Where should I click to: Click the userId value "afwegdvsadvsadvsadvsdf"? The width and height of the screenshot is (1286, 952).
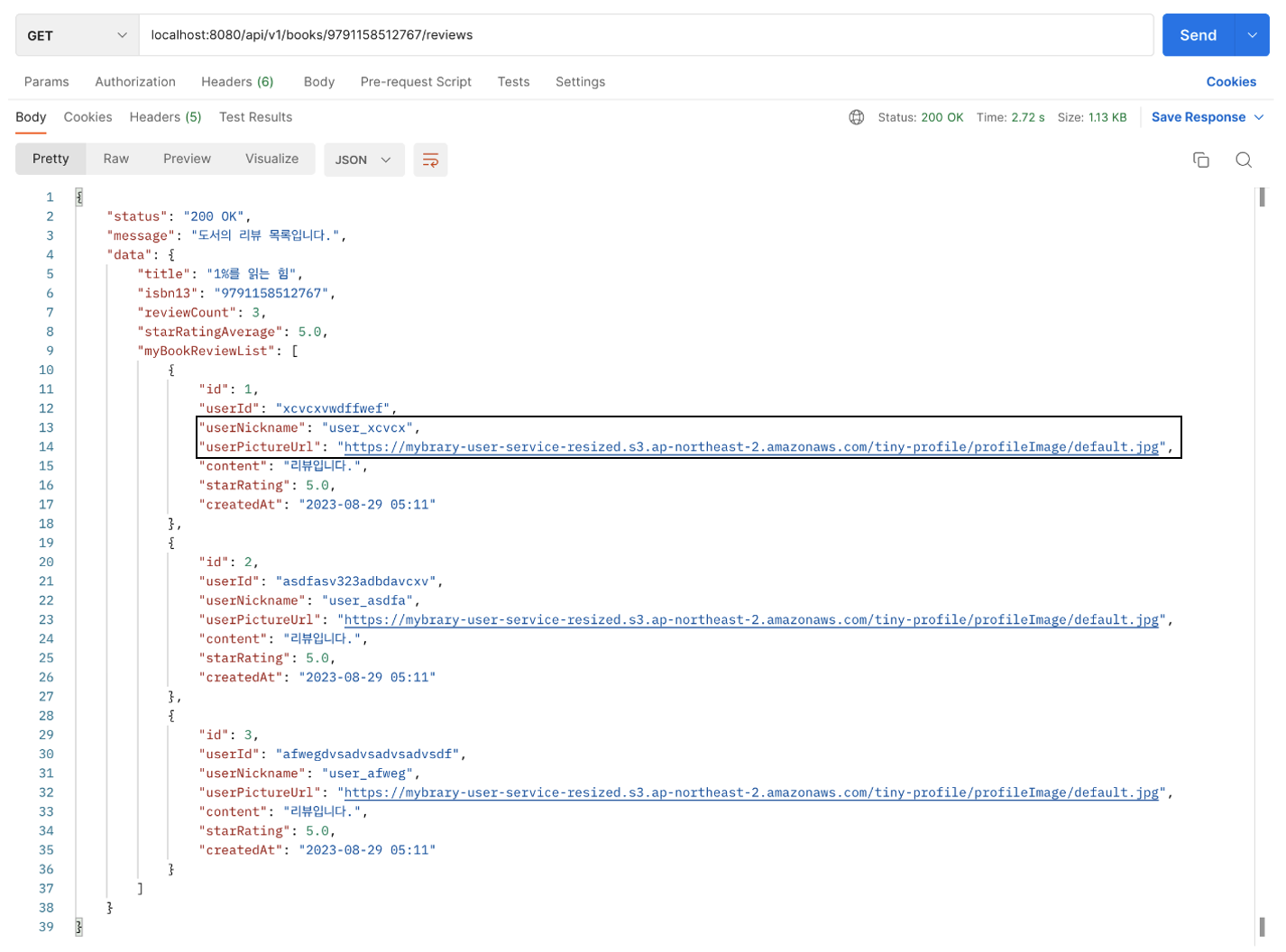click(366, 754)
